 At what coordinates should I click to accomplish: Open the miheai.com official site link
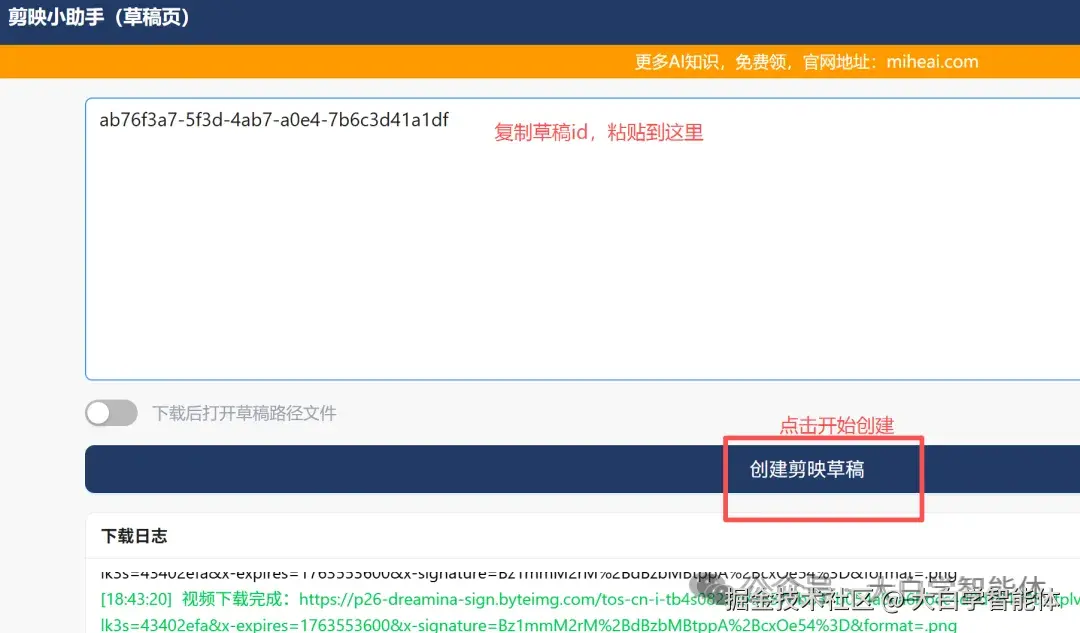(932, 61)
